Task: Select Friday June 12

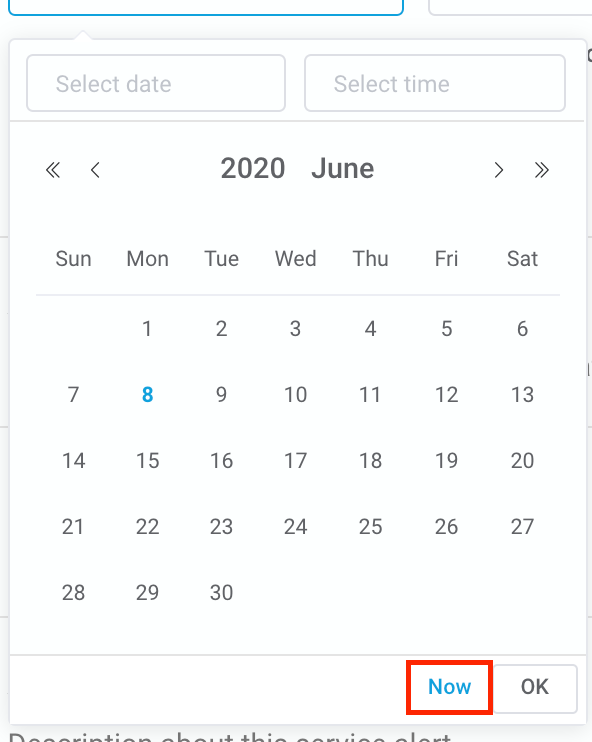Action: tap(446, 395)
